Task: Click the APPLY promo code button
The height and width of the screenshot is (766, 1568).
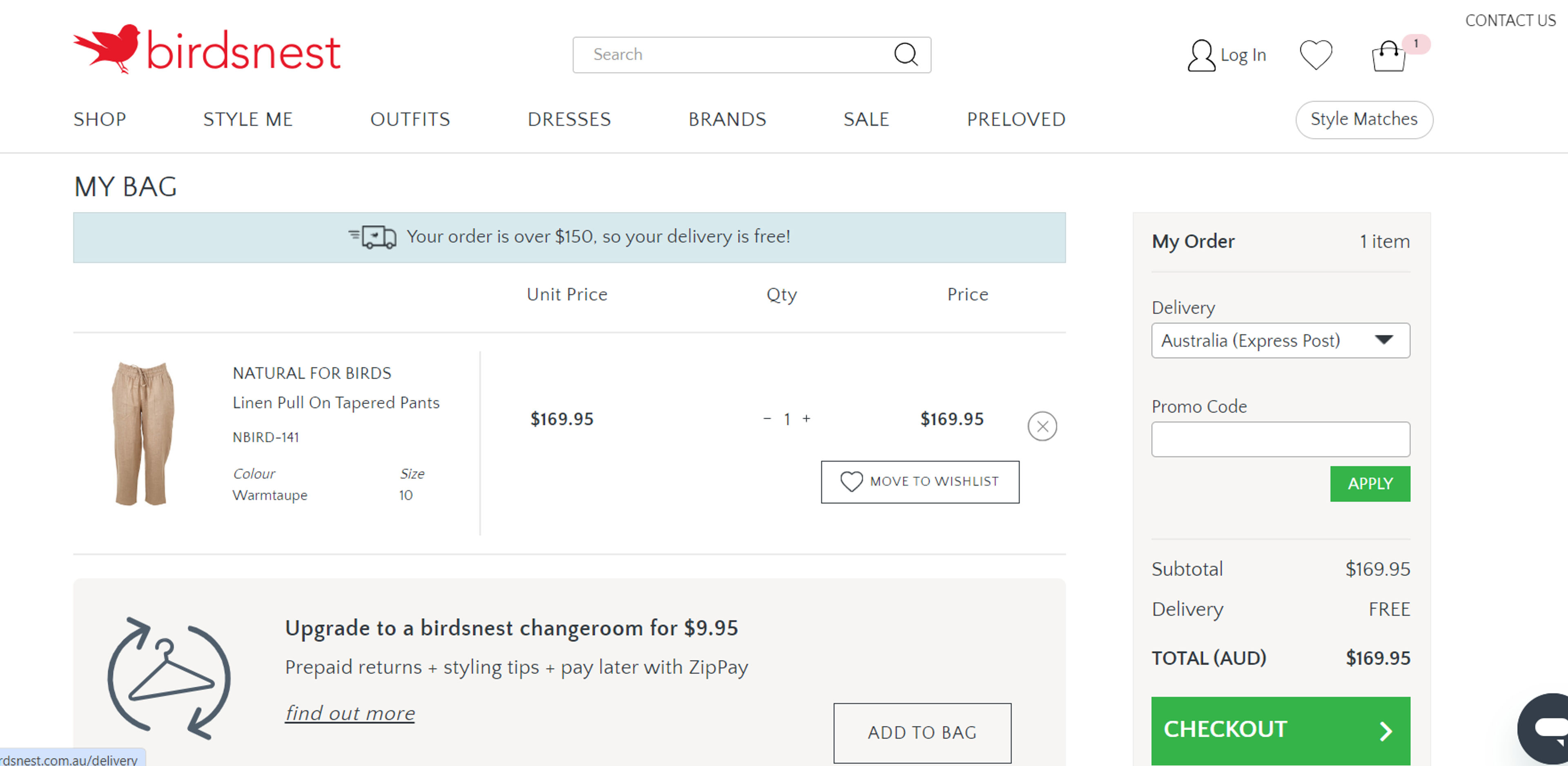Action: (1370, 484)
